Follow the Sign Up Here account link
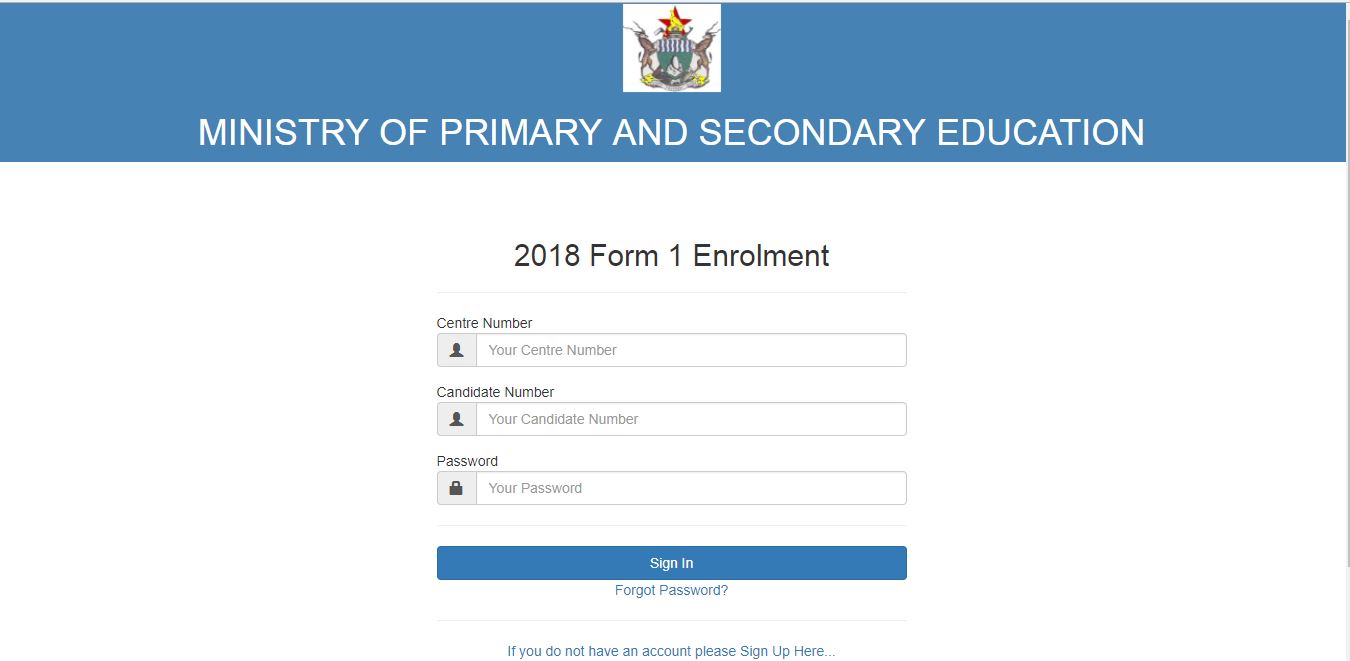The width and height of the screenshot is (1350, 661). [x=671, y=651]
